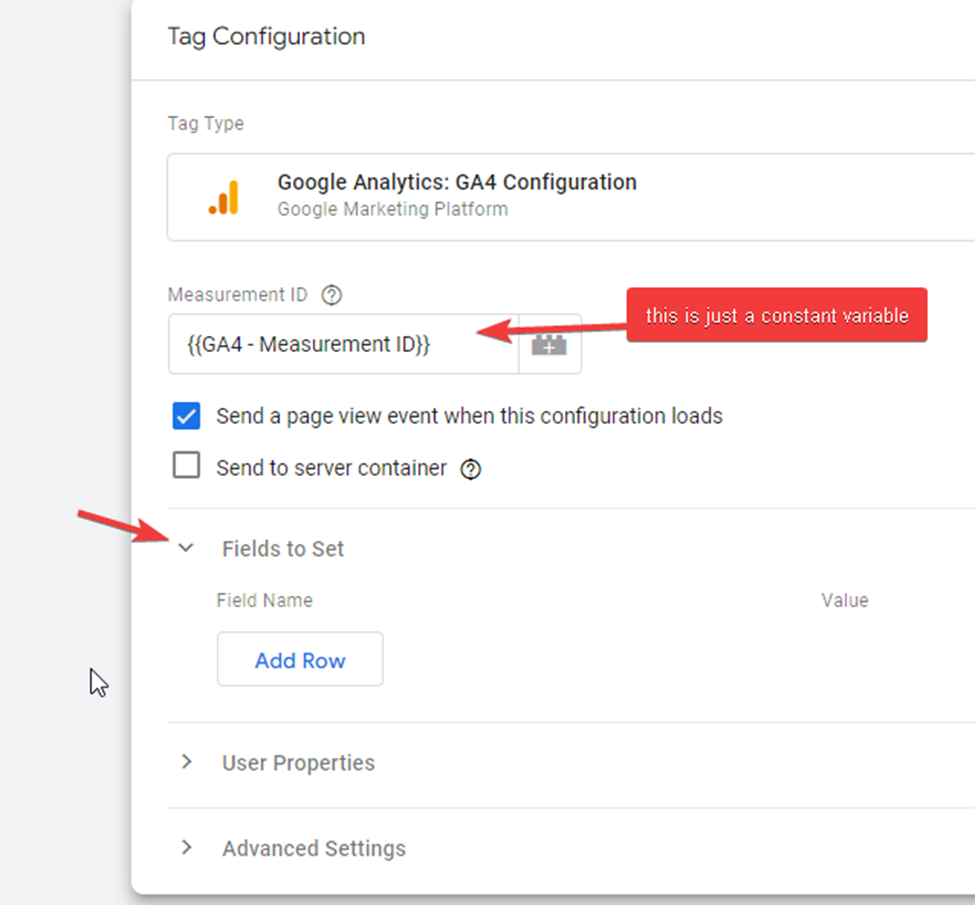The image size is (975, 905).
Task: Click the 'Send to server container' label text
Action: pos(331,468)
